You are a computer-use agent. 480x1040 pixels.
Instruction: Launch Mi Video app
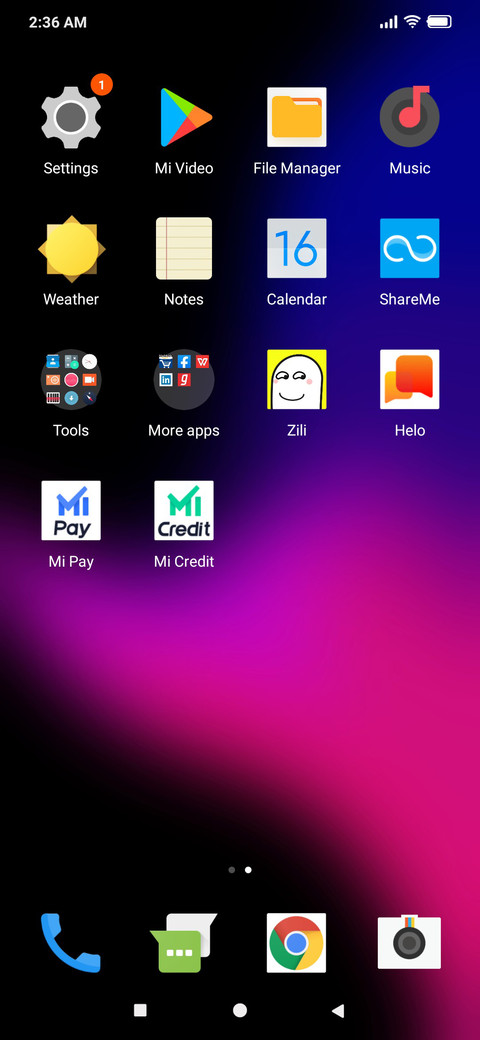coord(184,117)
